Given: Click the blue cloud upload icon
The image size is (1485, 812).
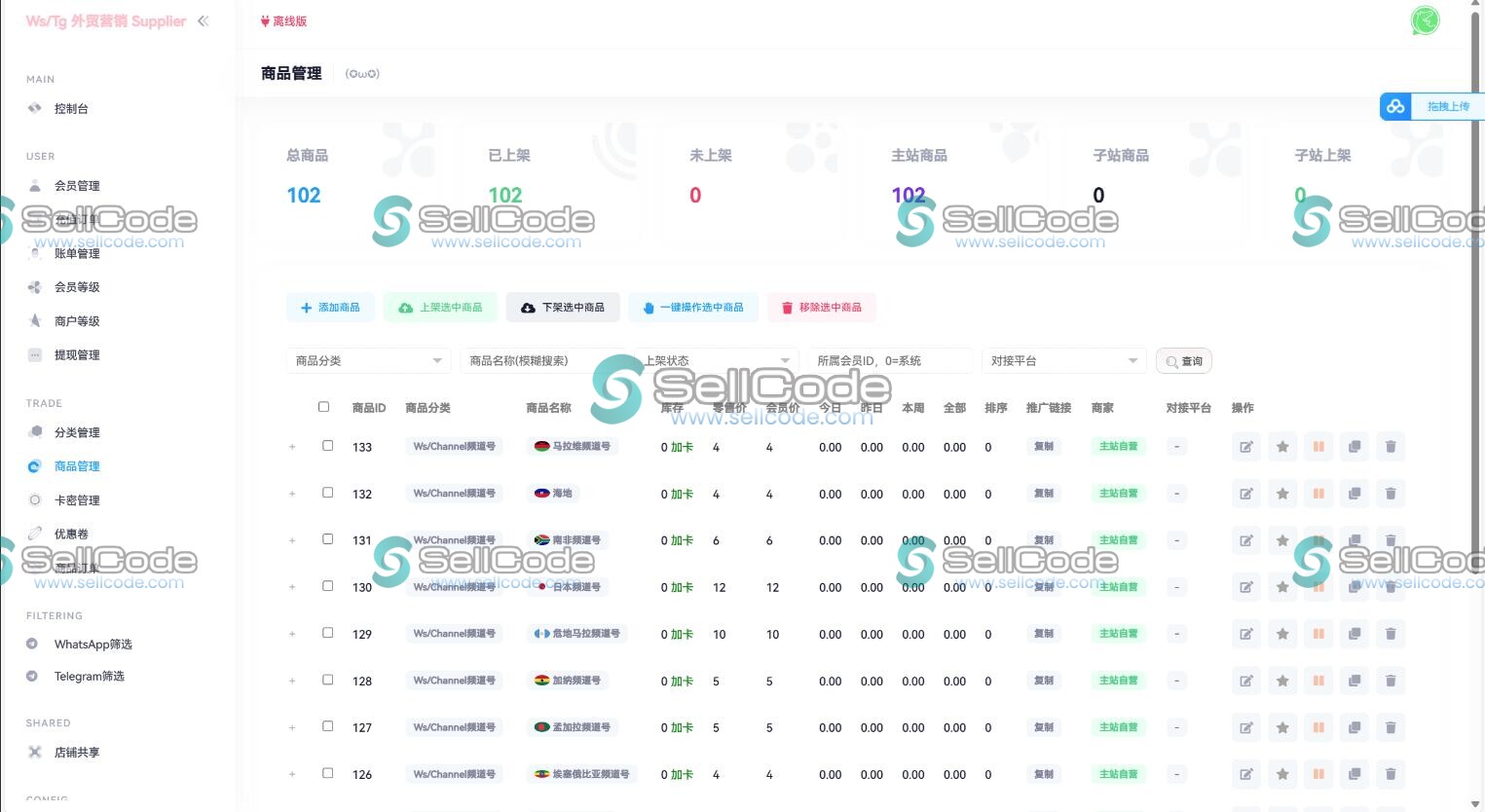Looking at the screenshot, I should [x=1395, y=106].
